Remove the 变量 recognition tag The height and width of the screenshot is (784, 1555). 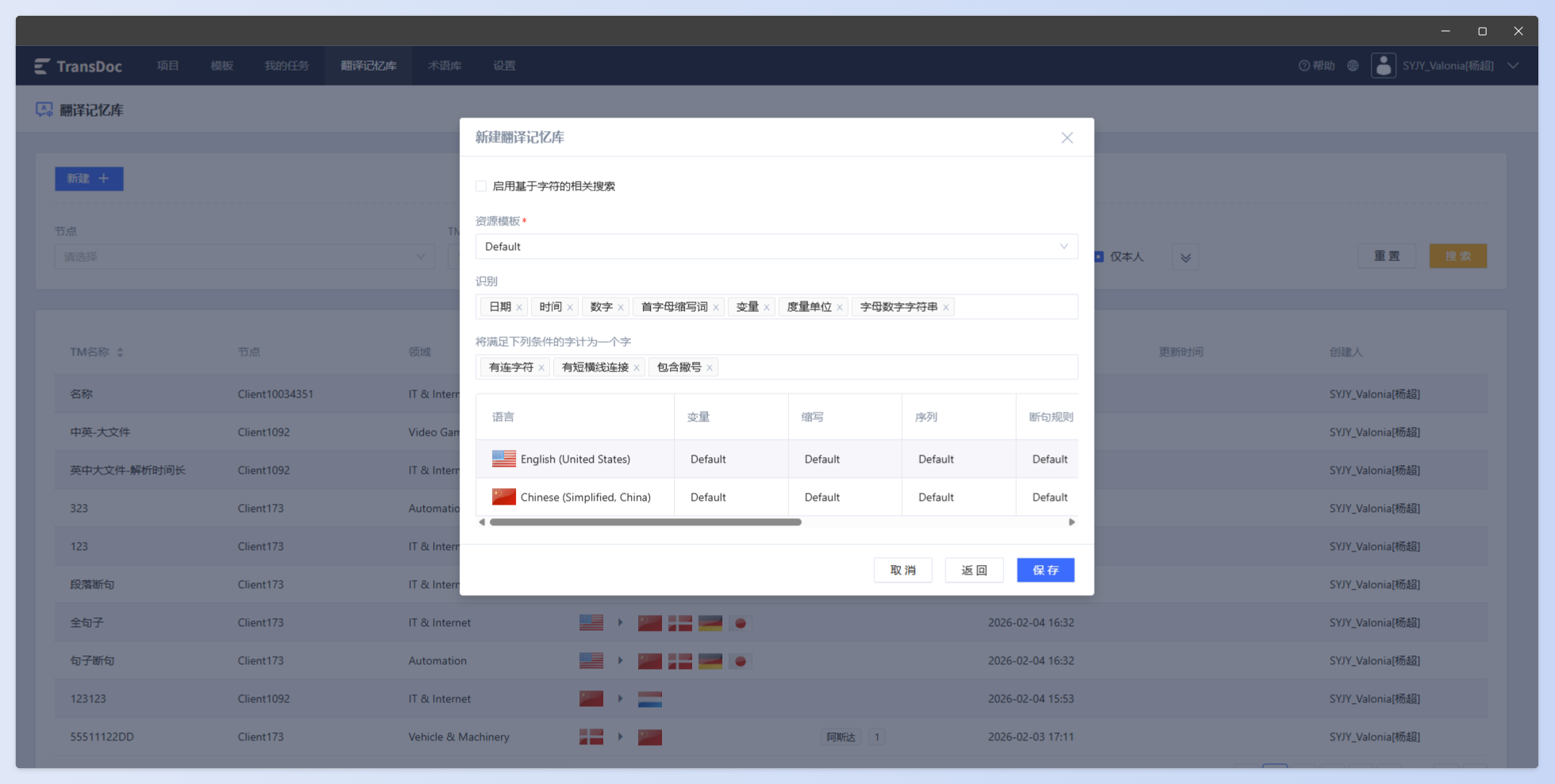point(767,307)
